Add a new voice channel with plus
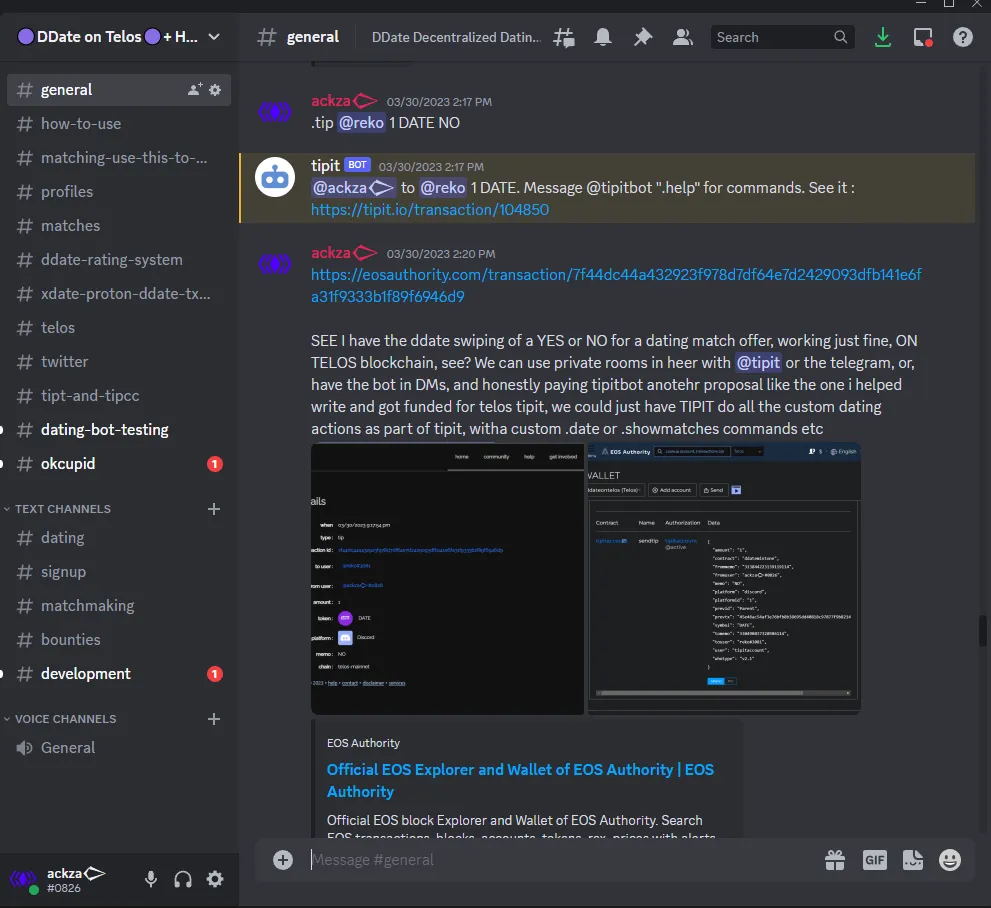Screen dimensions: 991x908 [x=214, y=719]
